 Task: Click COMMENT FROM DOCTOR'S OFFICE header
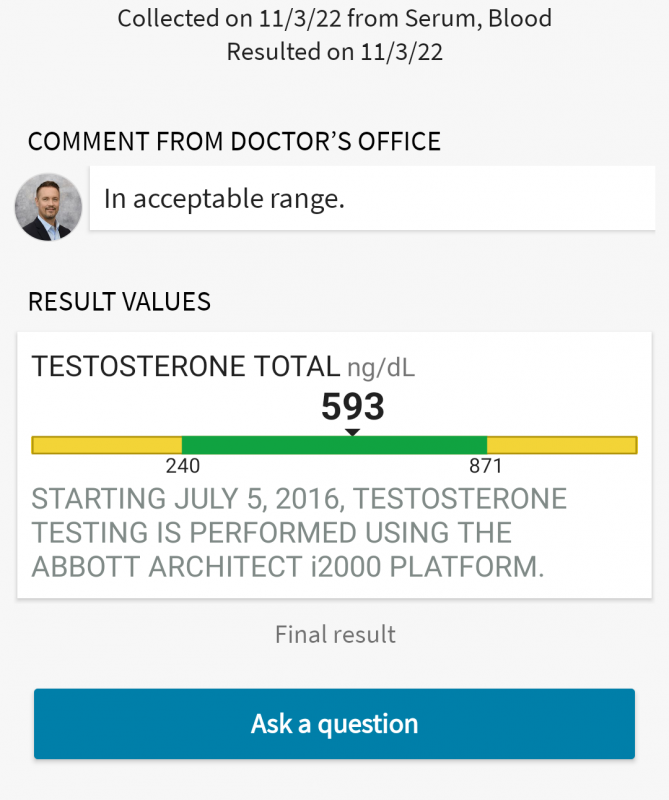(234, 141)
